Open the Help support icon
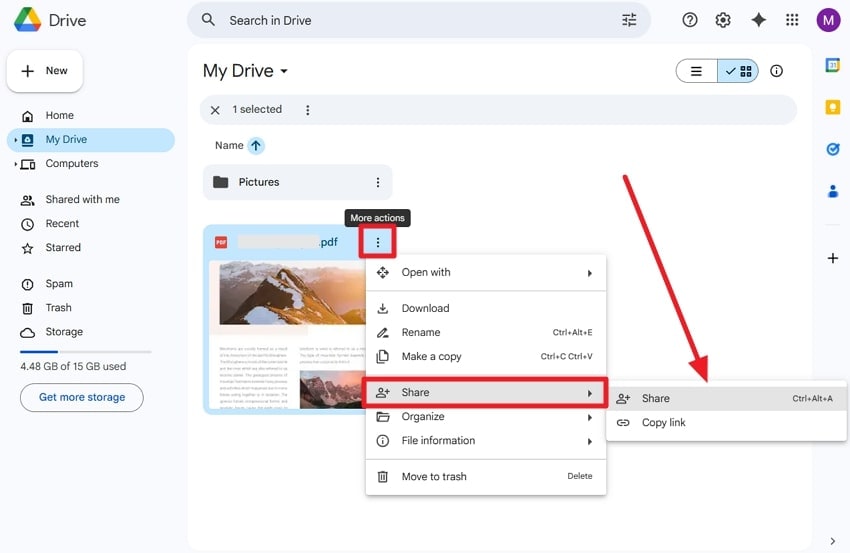 [690, 21]
